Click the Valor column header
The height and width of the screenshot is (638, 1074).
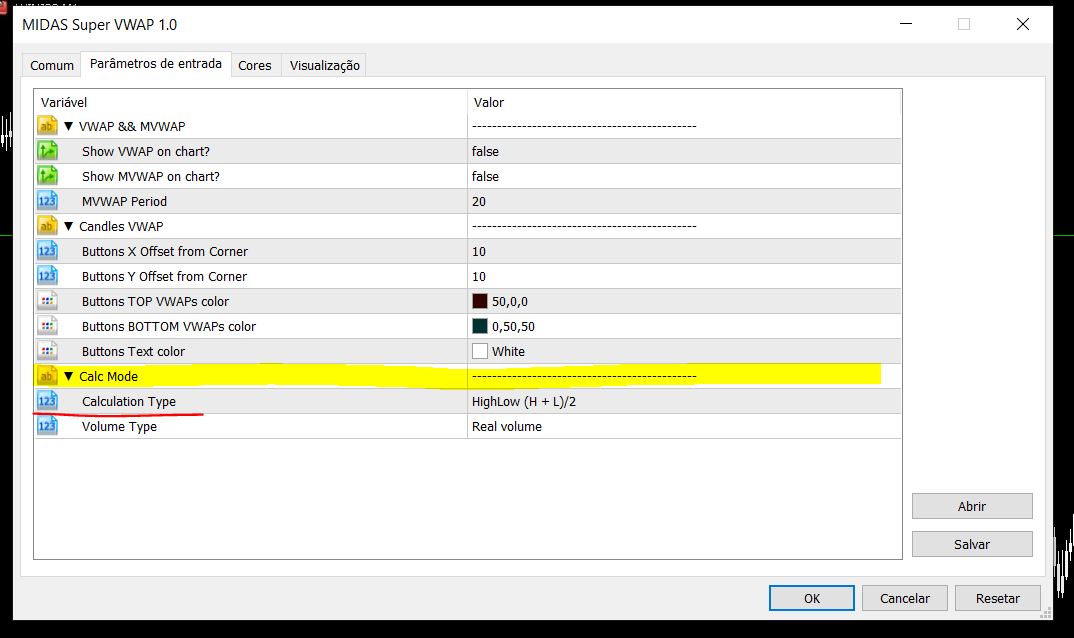[x=488, y=102]
